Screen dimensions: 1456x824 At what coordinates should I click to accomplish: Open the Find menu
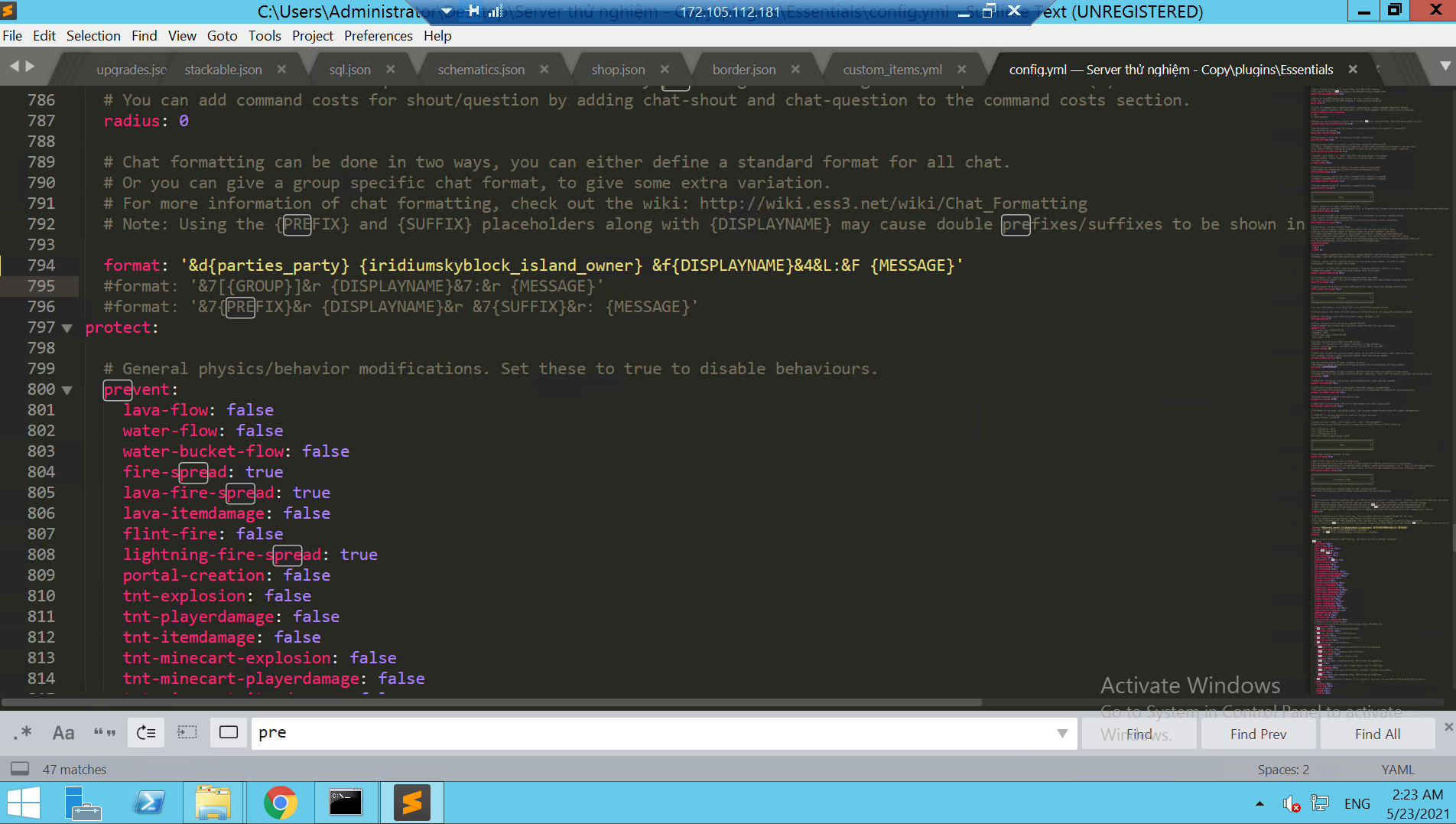(x=144, y=36)
